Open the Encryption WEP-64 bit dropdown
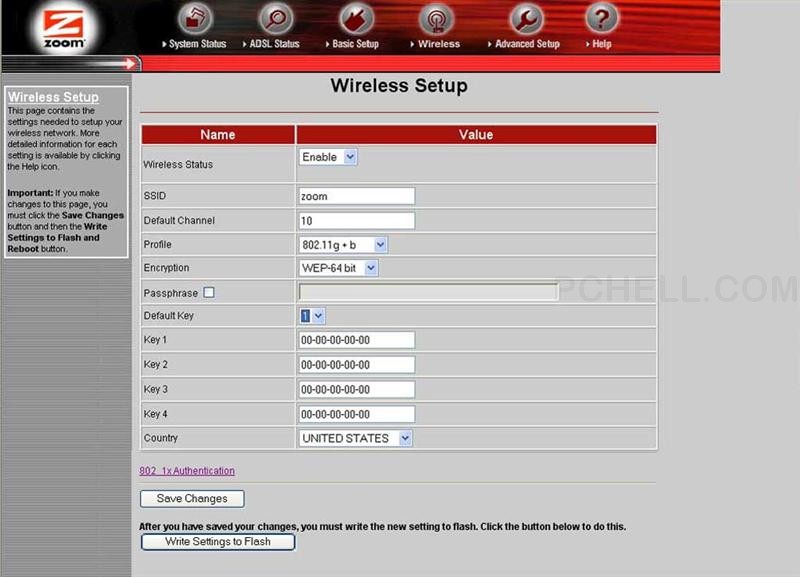The image size is (800, 577). 339,268
